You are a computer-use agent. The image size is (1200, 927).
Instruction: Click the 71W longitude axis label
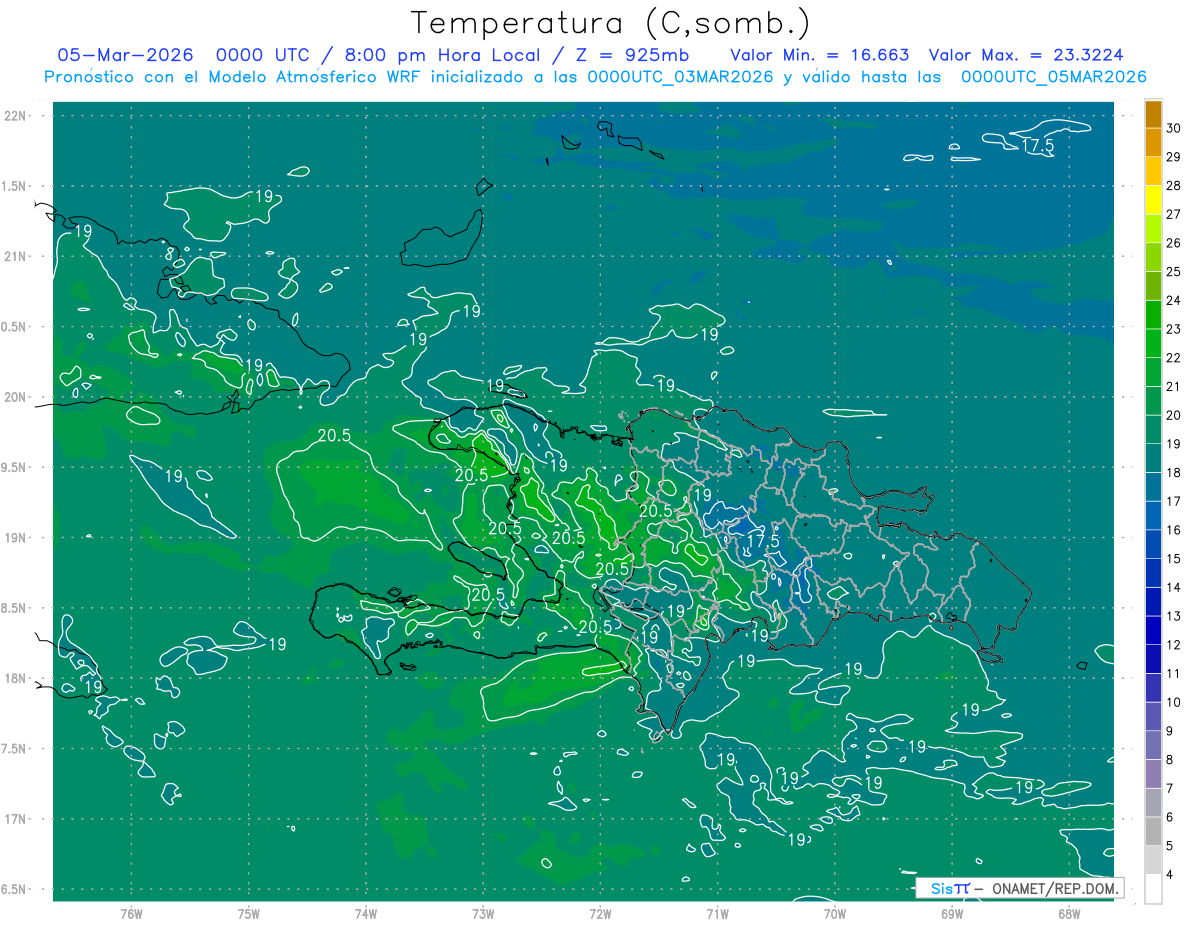pyautogui.click(x=717, y=913)
